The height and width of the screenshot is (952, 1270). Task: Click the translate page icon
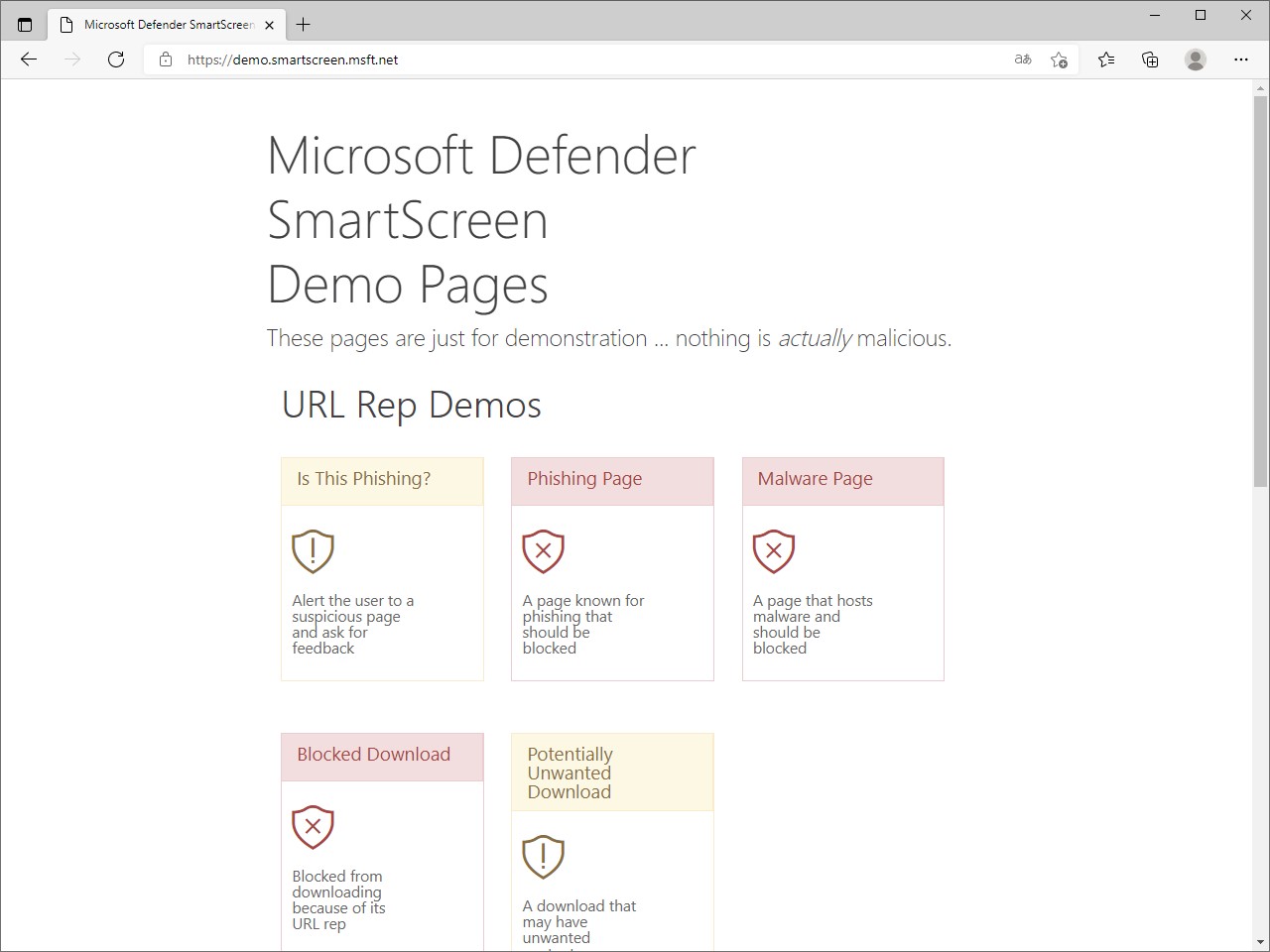(1023, 59)
